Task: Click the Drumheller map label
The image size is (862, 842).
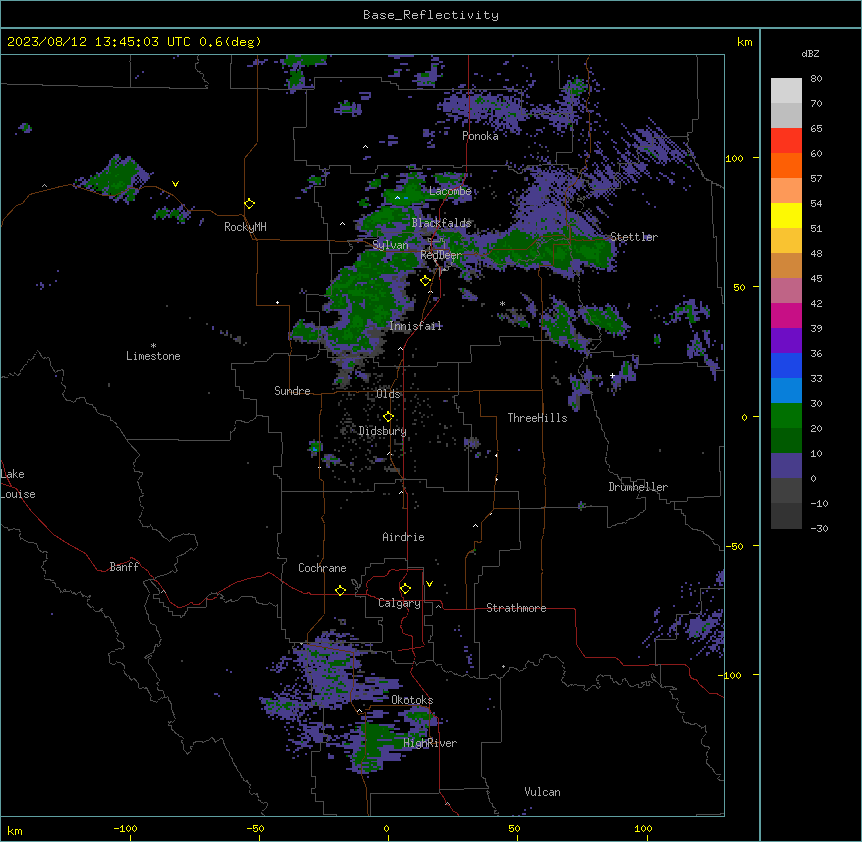Action: [638, 487]
